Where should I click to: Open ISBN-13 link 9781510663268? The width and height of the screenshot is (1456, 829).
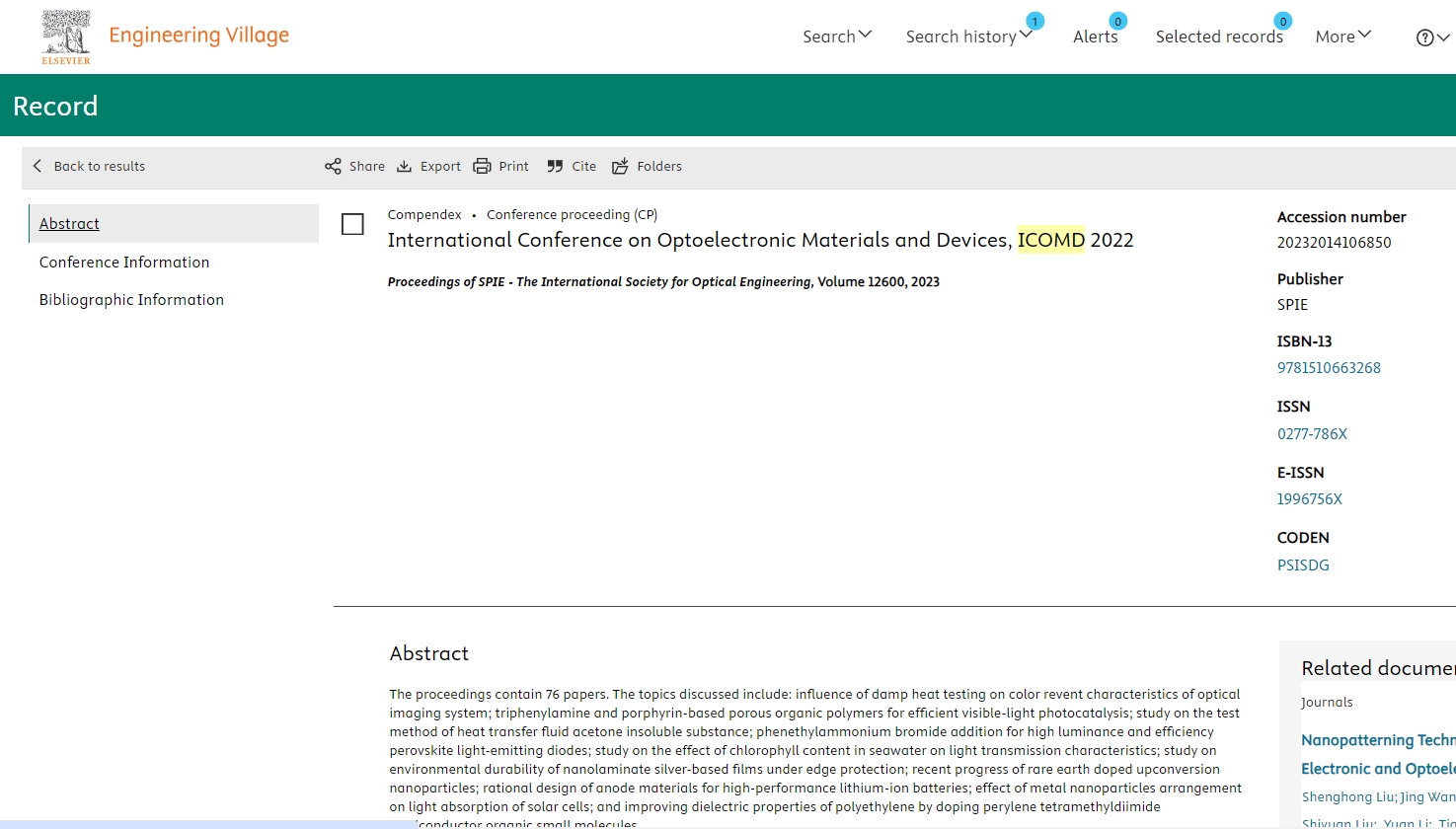1329,367
